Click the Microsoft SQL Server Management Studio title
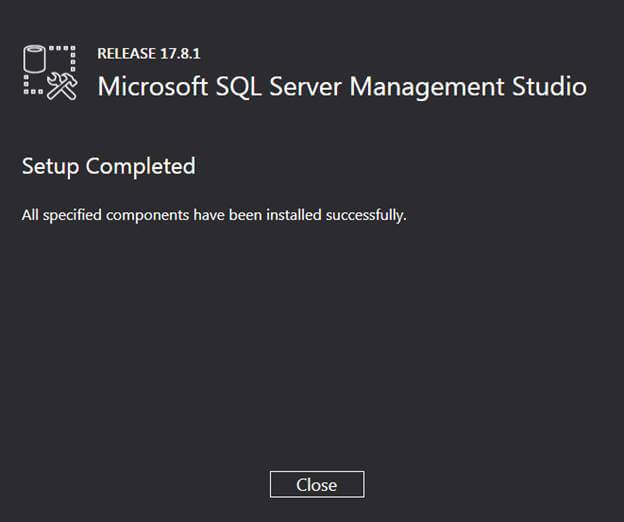The image size is (624, 522). click(342, 86)
